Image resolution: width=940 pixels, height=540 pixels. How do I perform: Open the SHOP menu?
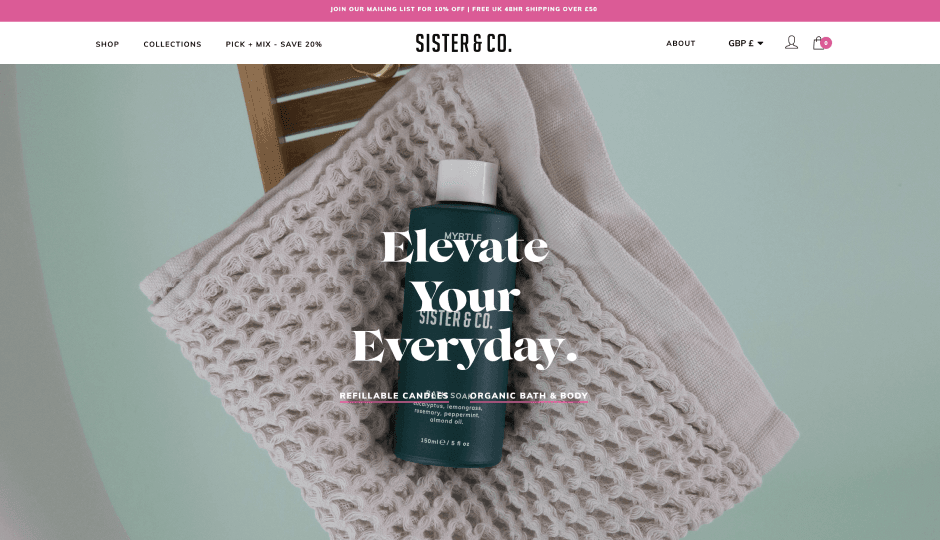pyautogui.click(x=107, y=44)
